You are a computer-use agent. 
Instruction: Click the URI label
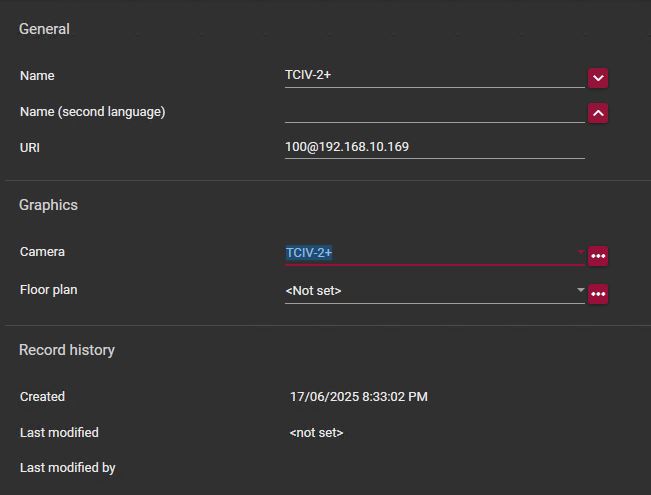point(30,147)
